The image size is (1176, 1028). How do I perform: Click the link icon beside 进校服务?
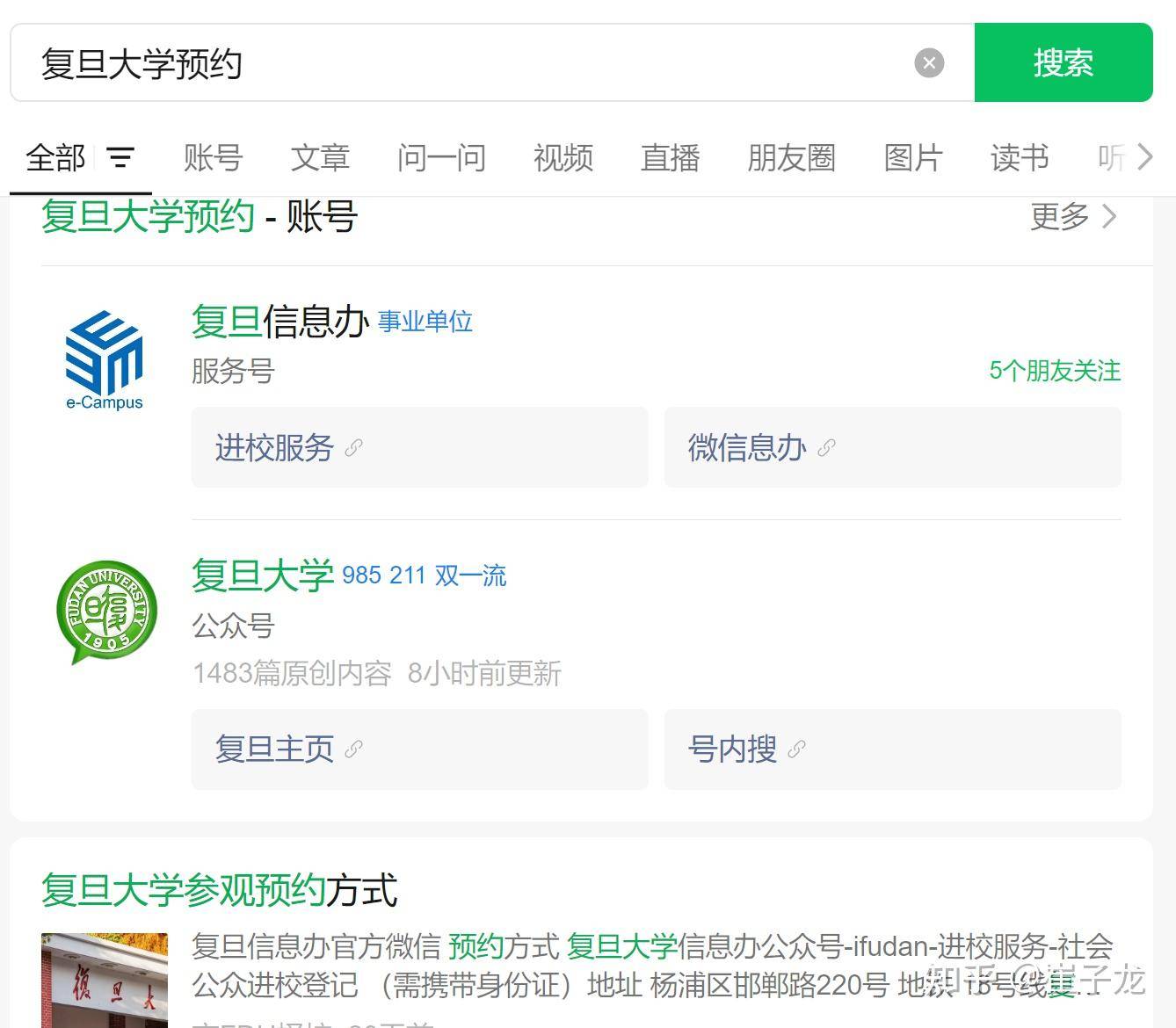coord(354,448)
